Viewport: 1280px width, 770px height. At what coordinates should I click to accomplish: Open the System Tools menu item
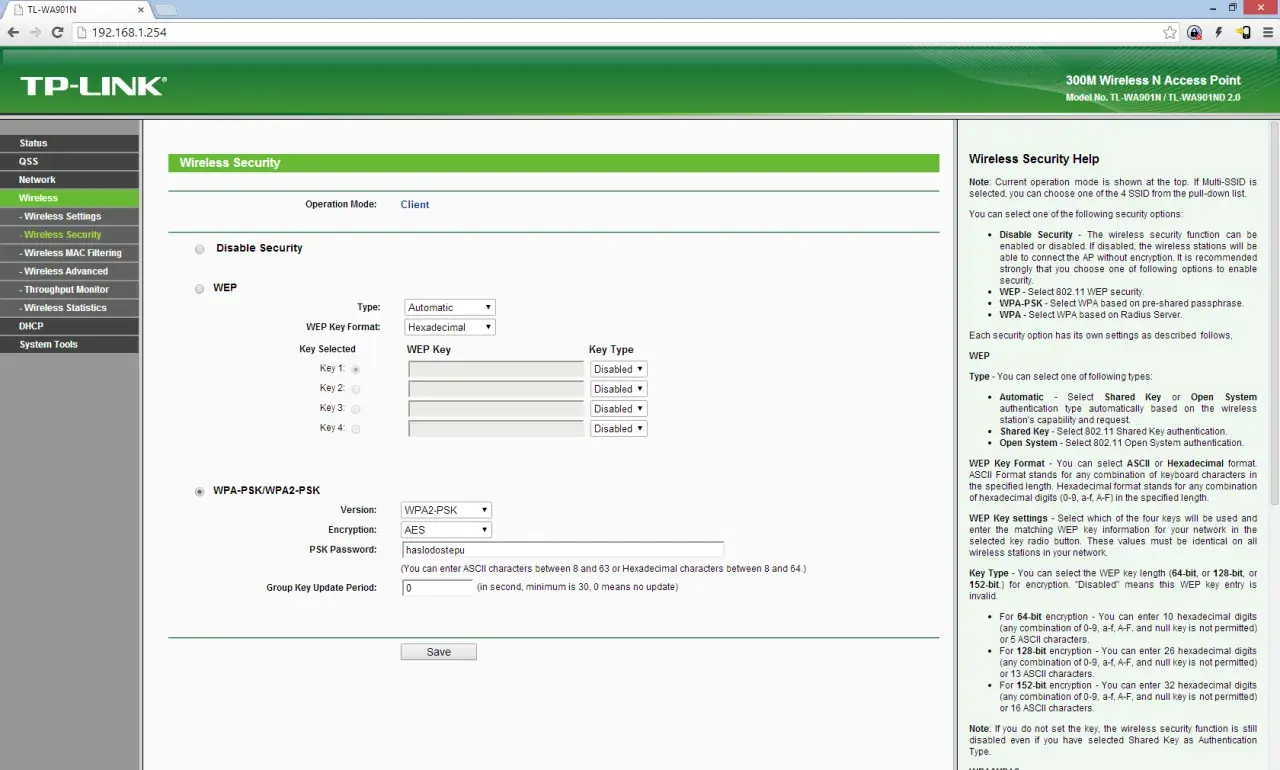70,344
